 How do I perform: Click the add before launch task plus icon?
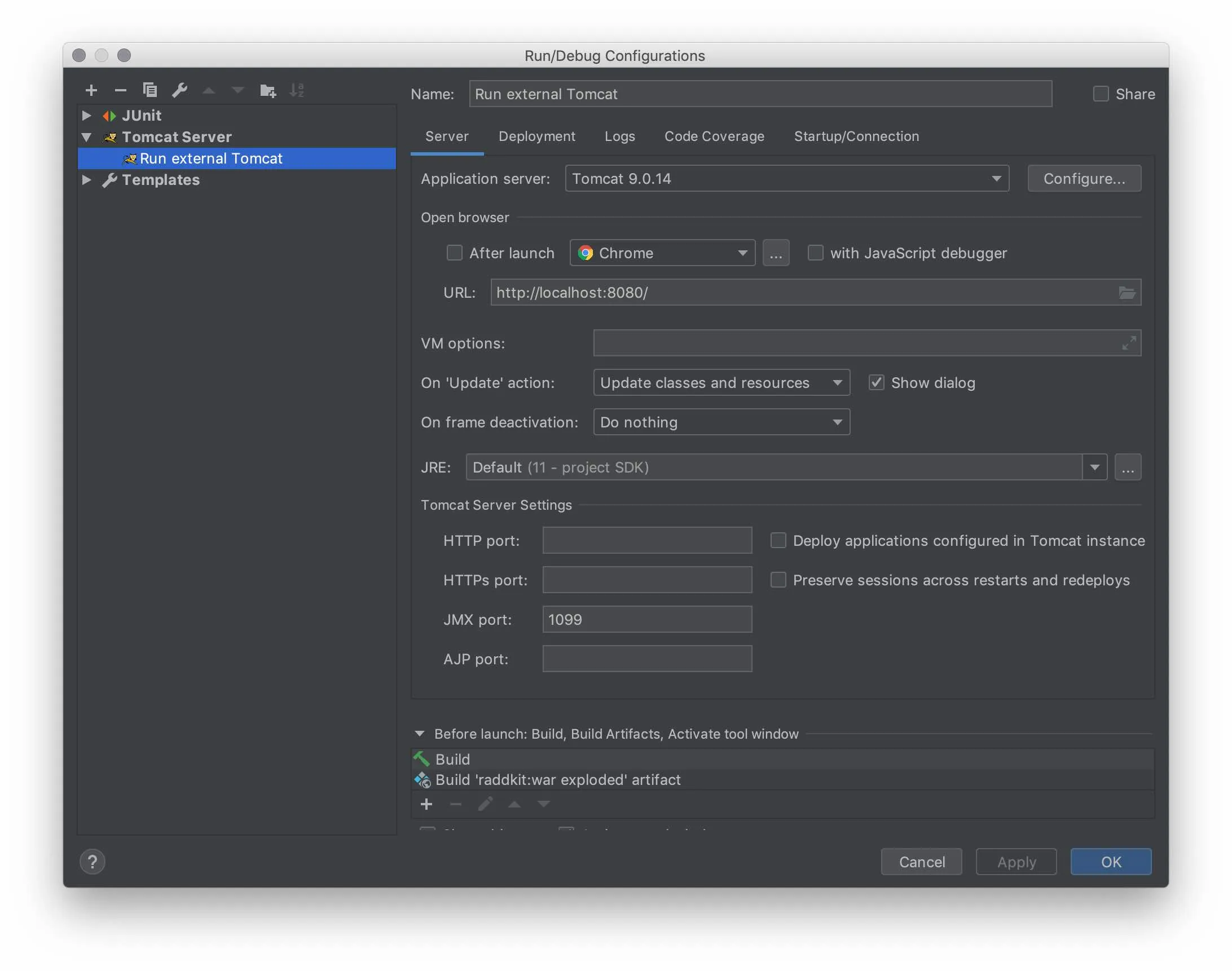[x=426, y=804]
